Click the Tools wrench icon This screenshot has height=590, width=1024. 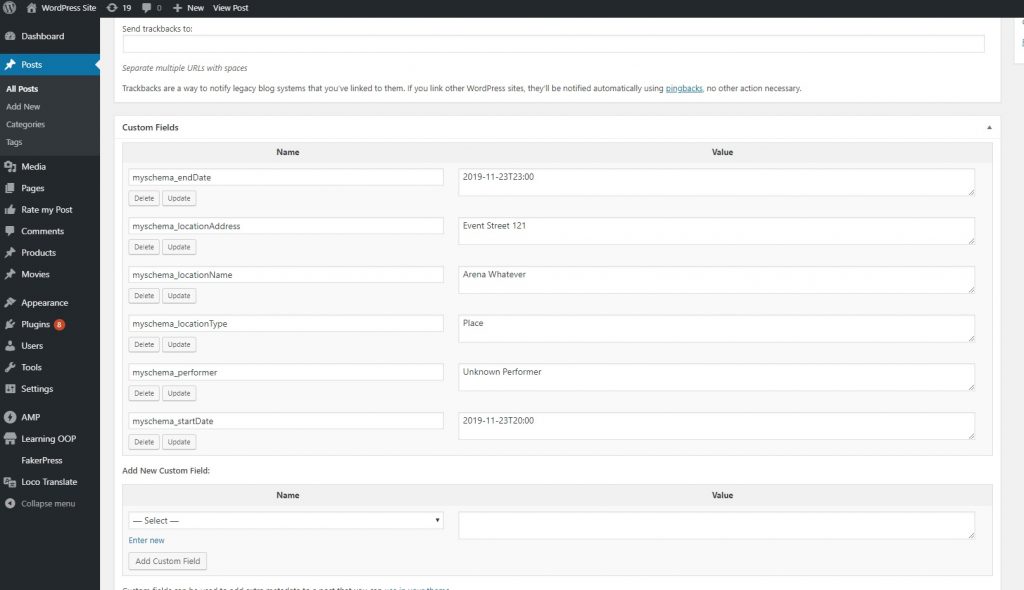tap(10, 367)
